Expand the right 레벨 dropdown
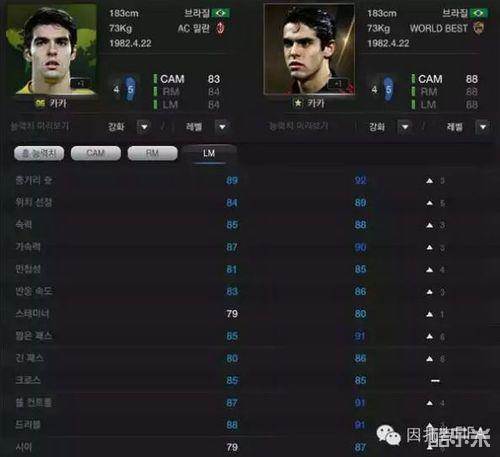500x457 pixels. pos(483,127)
